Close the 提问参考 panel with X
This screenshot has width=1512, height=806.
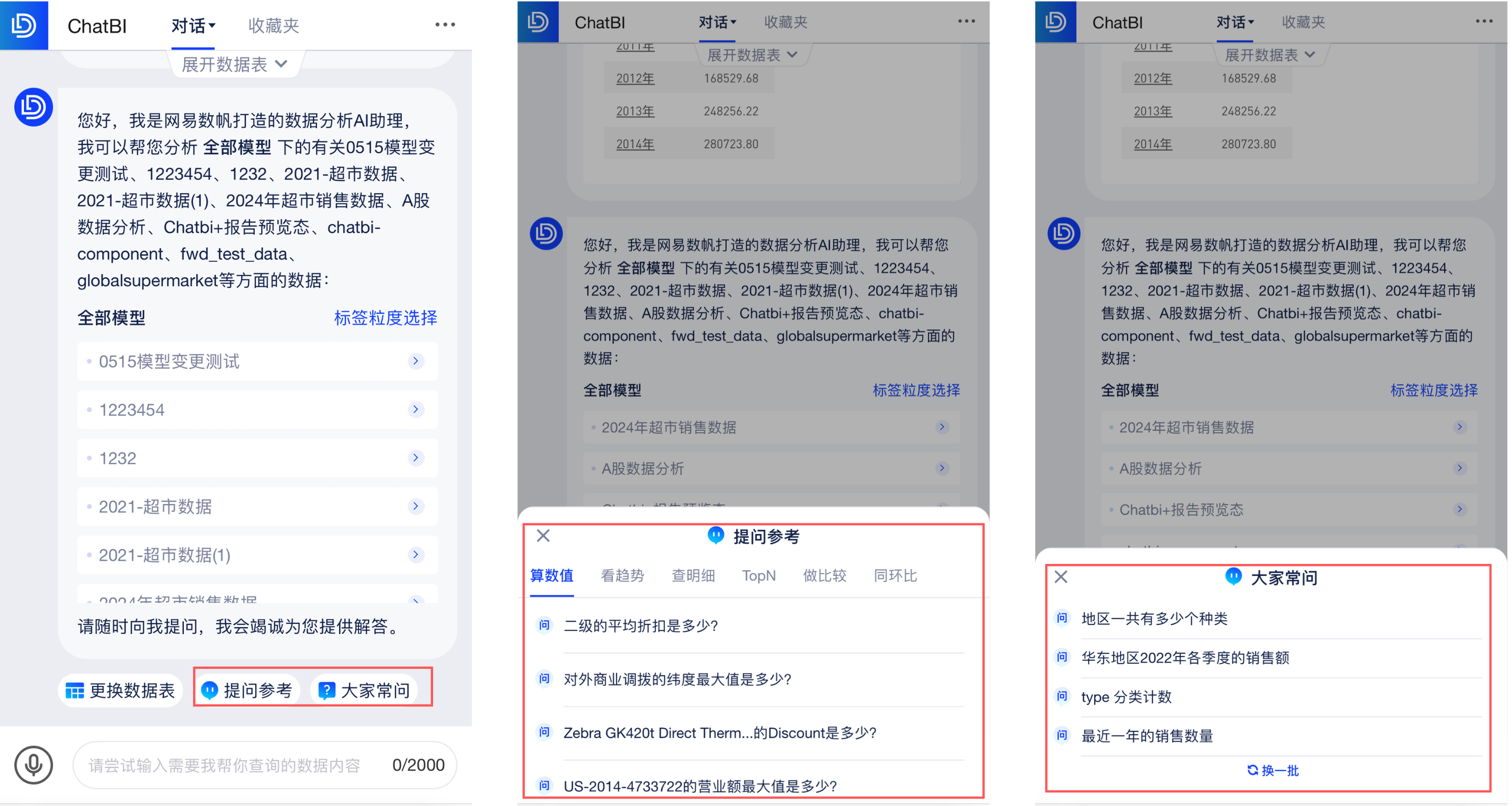pyautogui.click(x=543, y=536)
